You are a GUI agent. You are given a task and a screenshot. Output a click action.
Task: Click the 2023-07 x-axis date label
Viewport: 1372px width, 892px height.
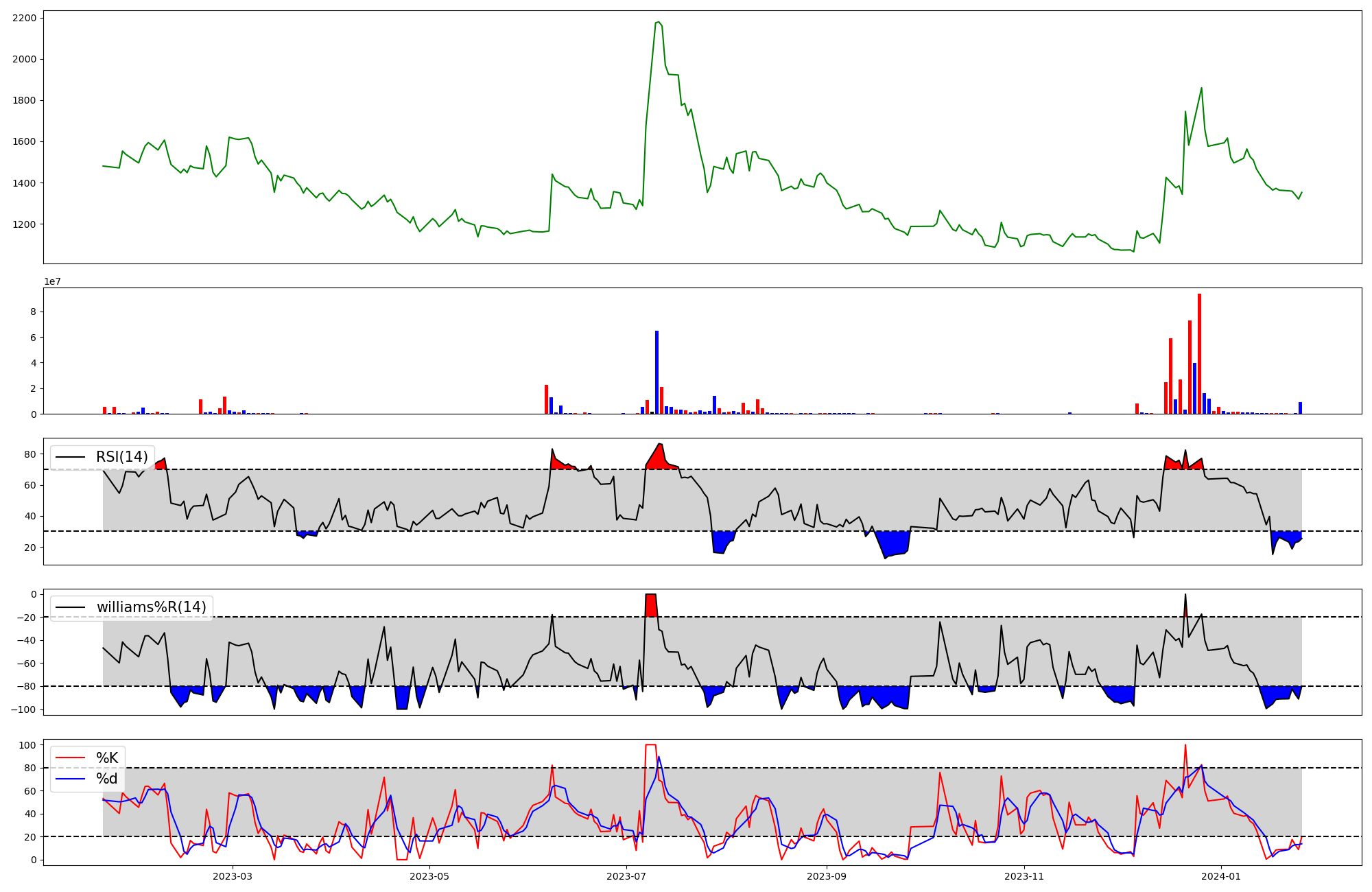pos(626,876)
